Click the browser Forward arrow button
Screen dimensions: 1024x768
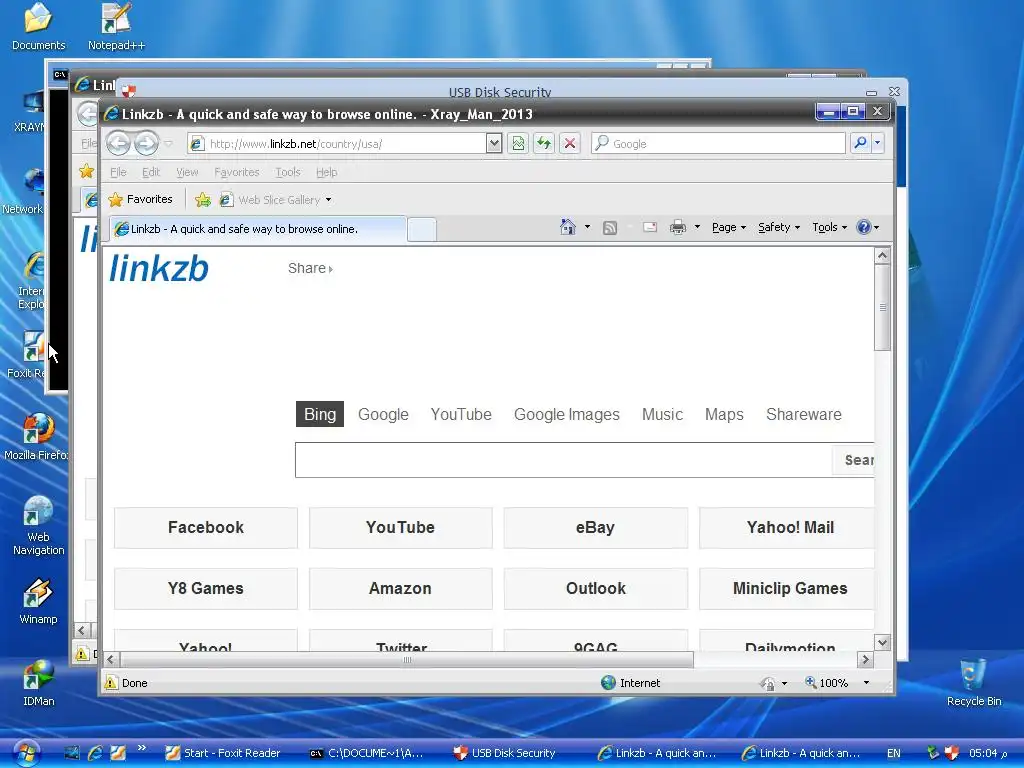tap(146, 143)
